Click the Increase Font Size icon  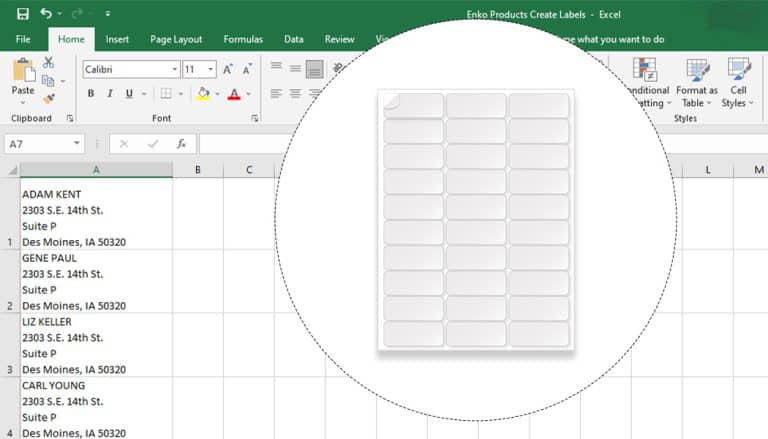pos(228,69)
